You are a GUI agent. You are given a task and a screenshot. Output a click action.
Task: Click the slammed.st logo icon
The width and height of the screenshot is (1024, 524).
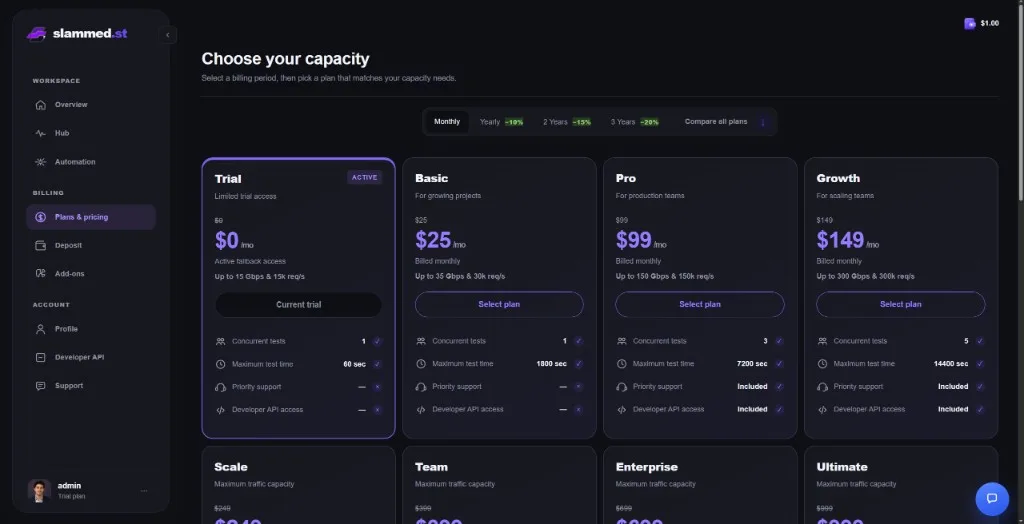point(37,34)
